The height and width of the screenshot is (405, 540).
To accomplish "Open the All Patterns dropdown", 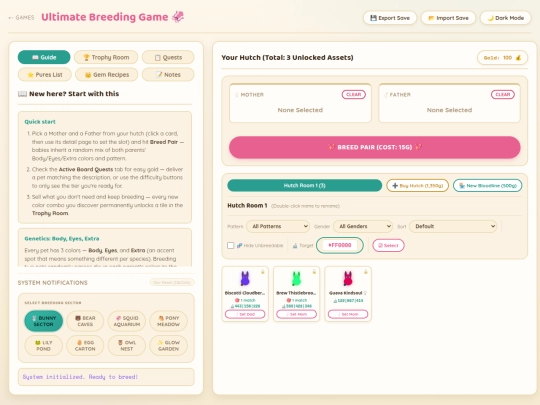I will pyautogui.click(x=278, y=226).
